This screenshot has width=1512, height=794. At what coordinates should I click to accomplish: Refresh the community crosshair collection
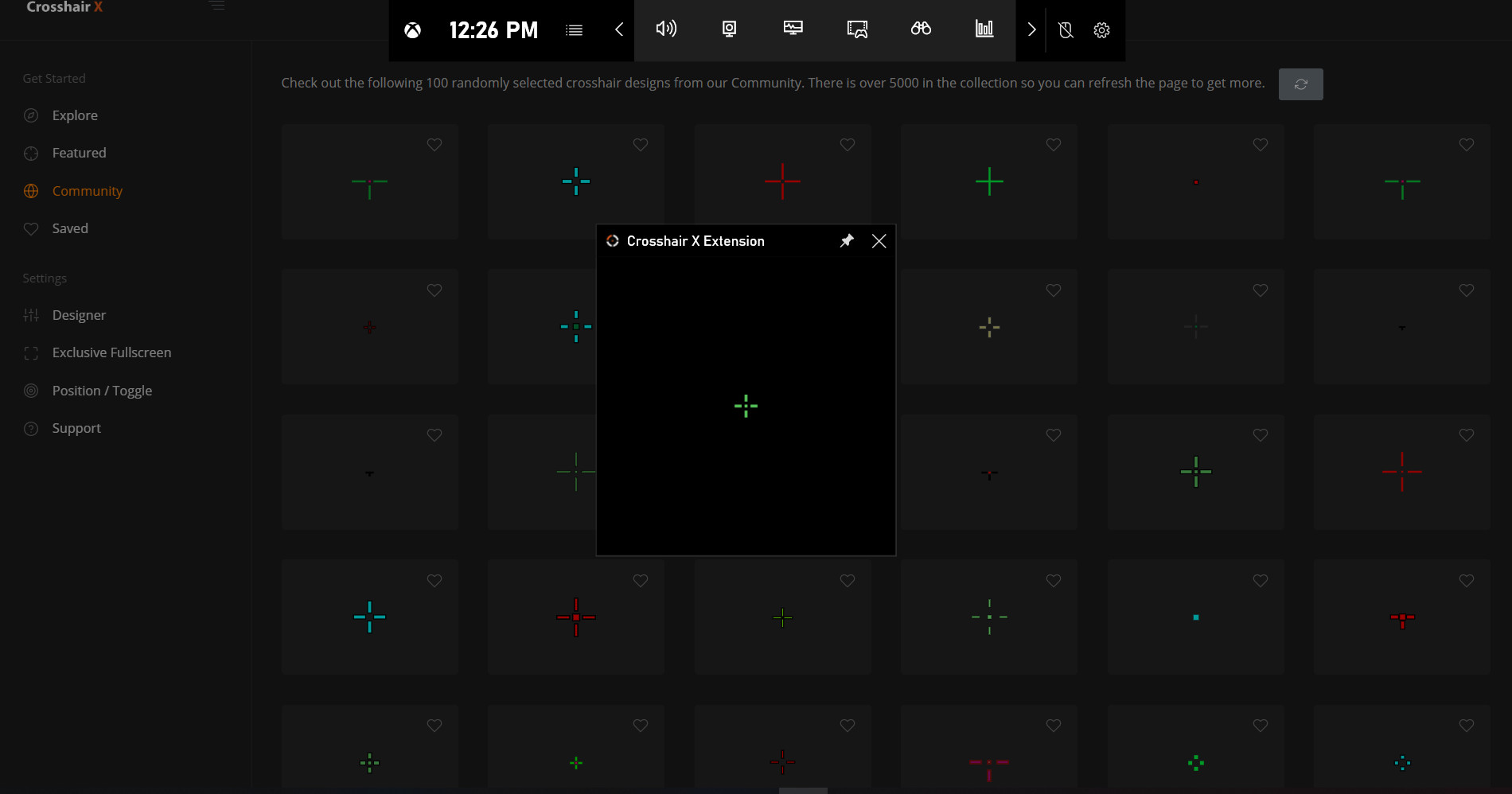point(1300,84)
